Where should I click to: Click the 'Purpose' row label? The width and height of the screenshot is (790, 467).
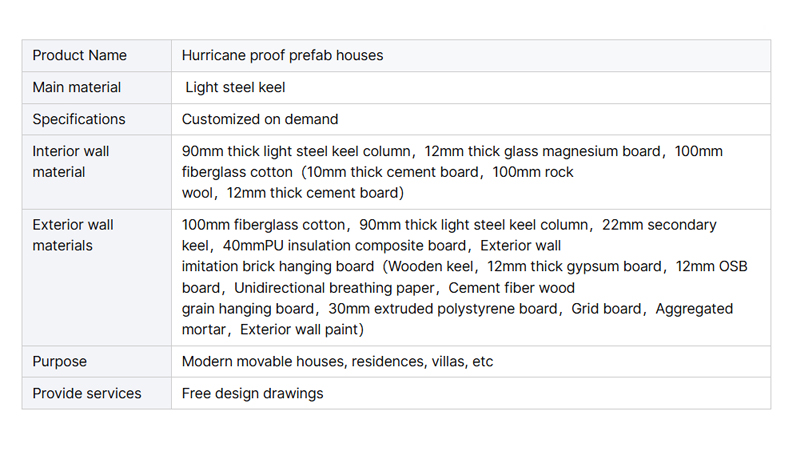coord(59,362)
